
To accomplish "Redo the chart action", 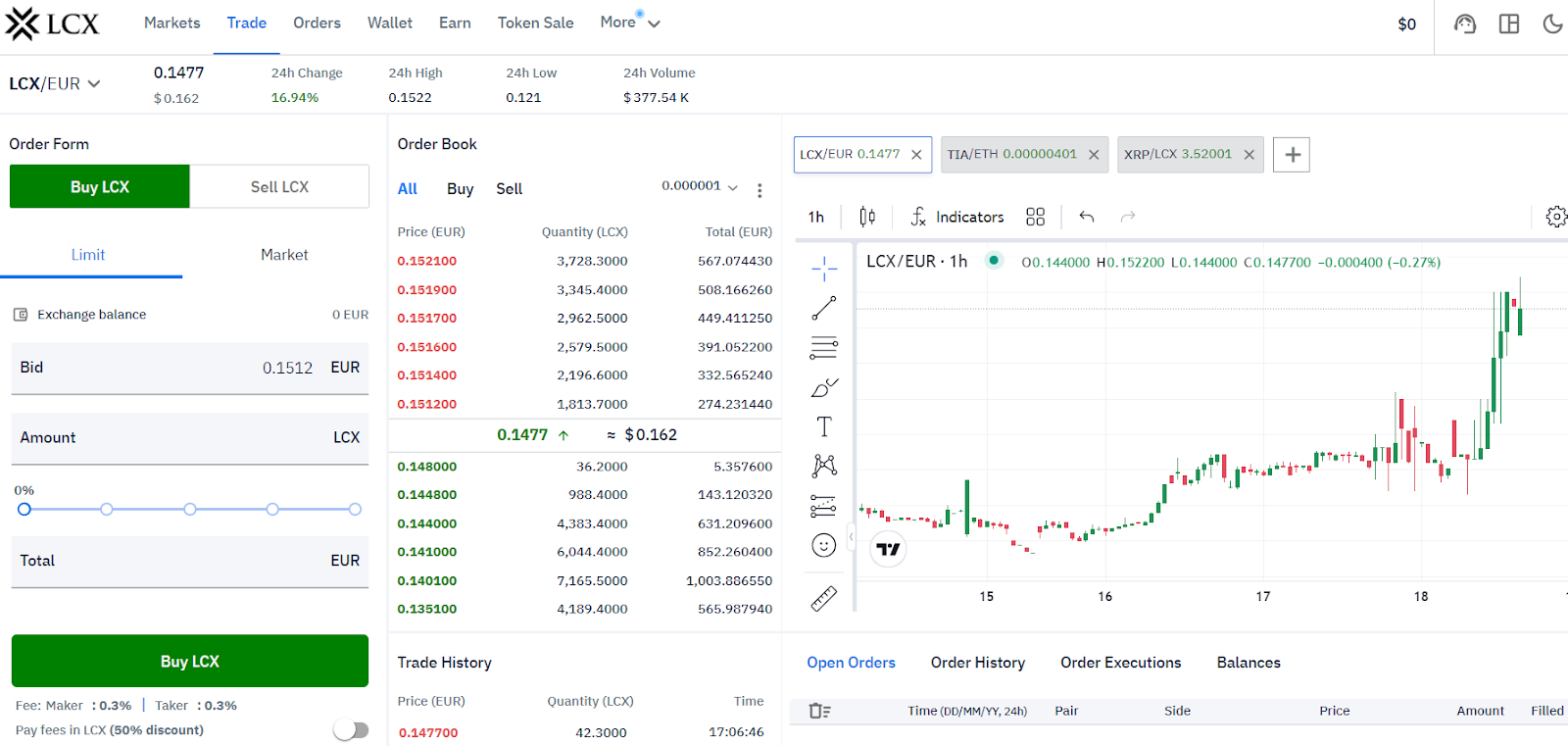I will click(x=1128, y=217).
